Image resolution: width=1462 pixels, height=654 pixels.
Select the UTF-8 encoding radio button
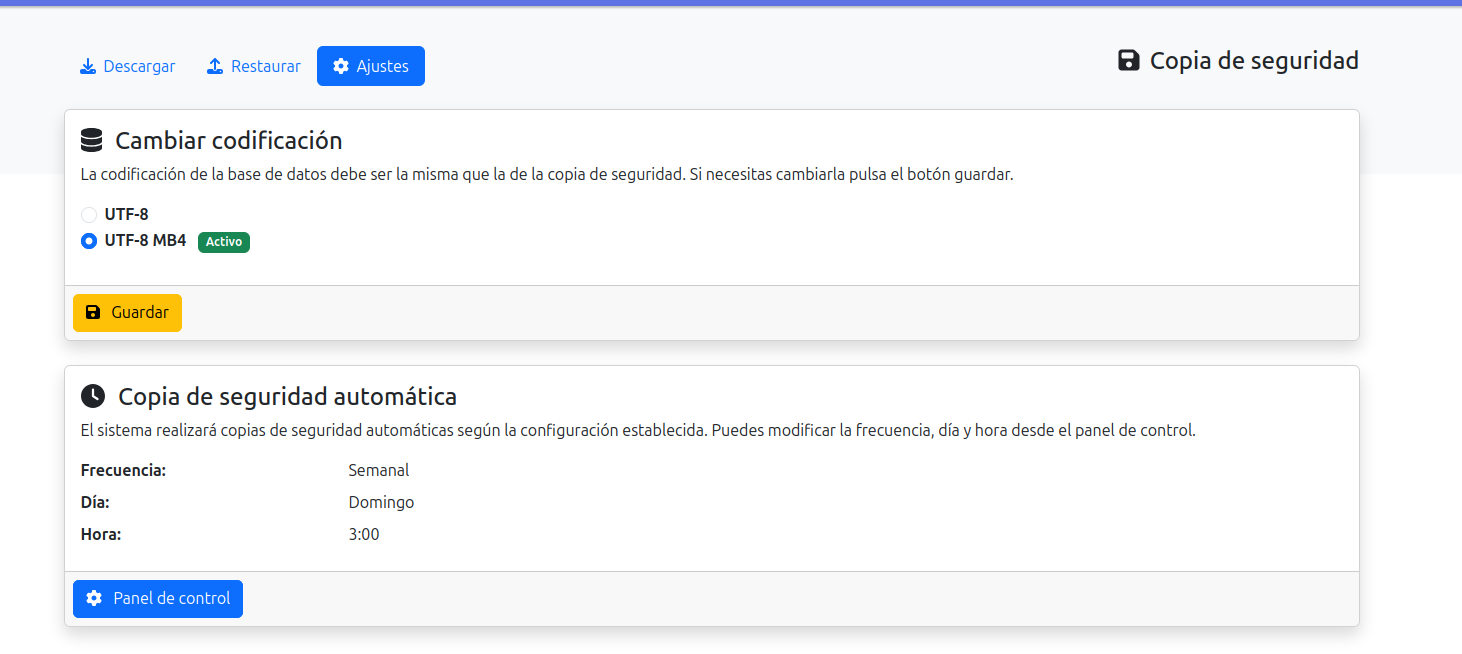tap(88, 214)
